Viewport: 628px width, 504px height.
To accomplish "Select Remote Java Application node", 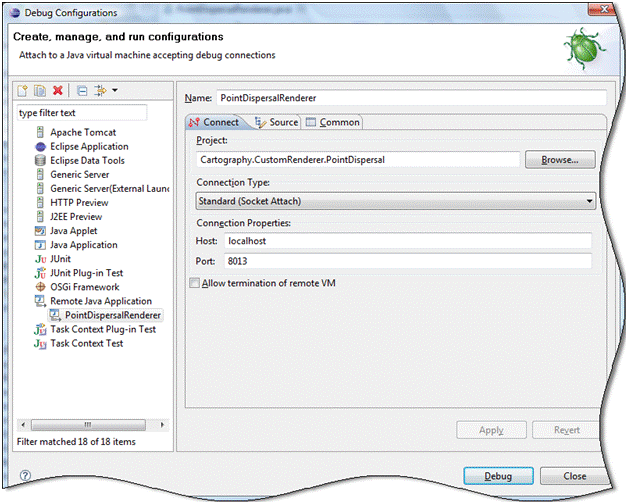I will pyautogui.click(x=101, y=301).
